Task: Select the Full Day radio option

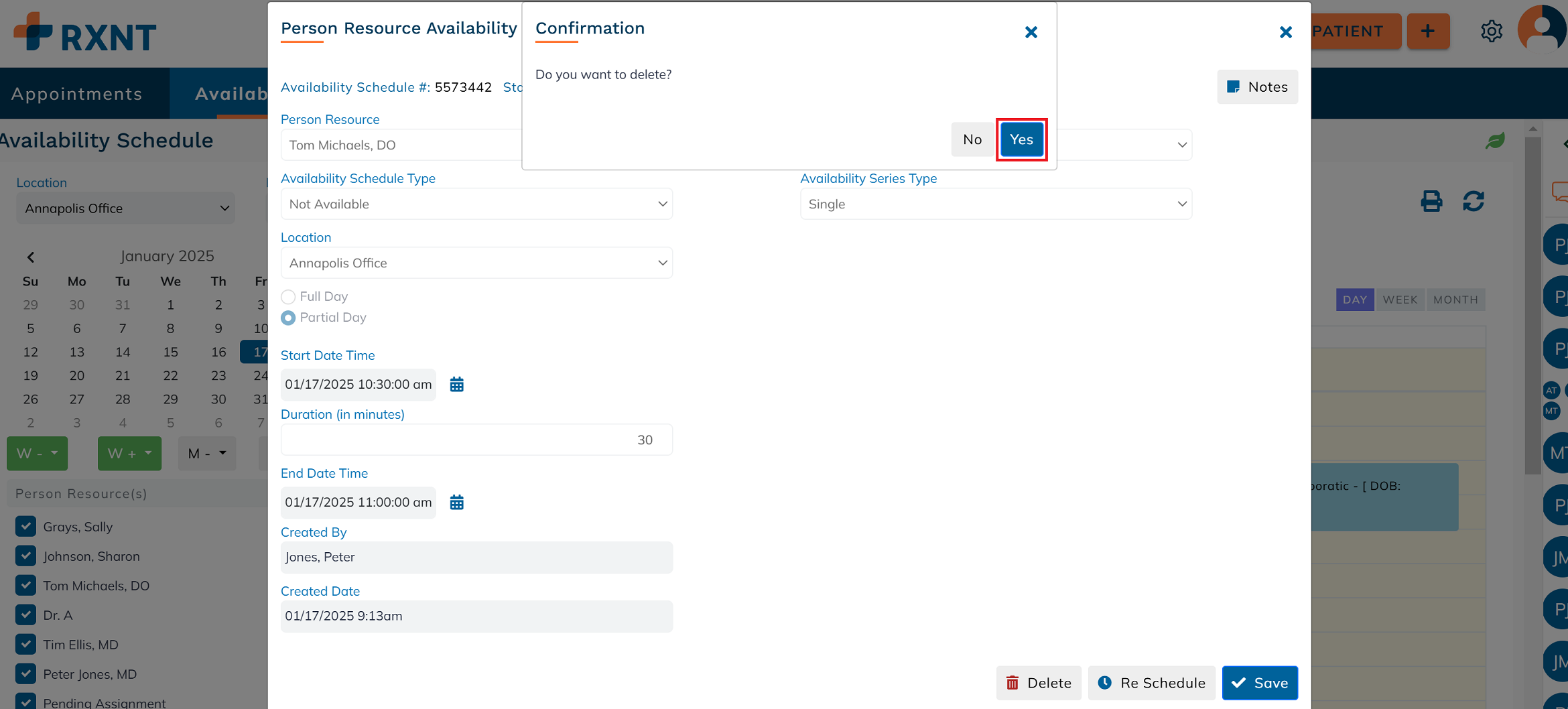Action: tap(288, 297)
